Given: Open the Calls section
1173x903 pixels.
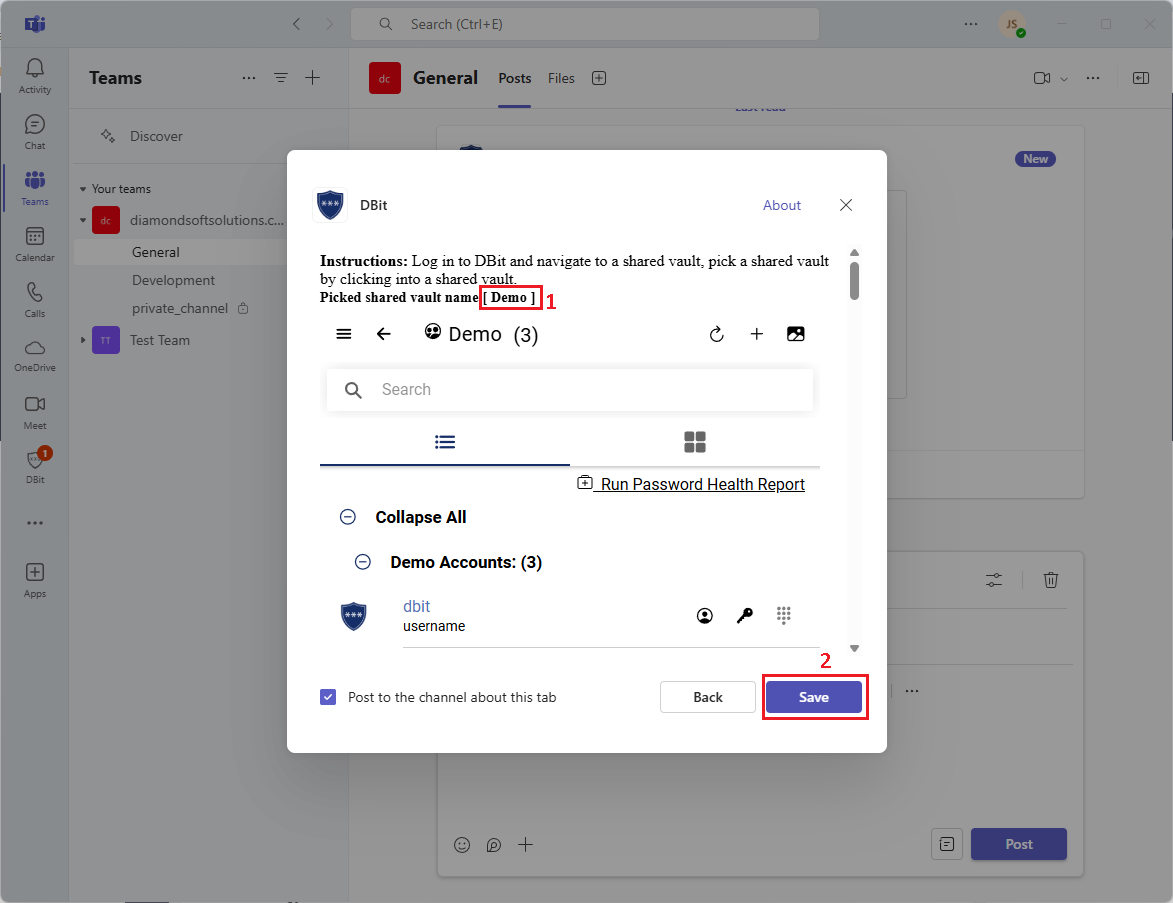Looking at the screenshot, I should (x=34, y=300).
